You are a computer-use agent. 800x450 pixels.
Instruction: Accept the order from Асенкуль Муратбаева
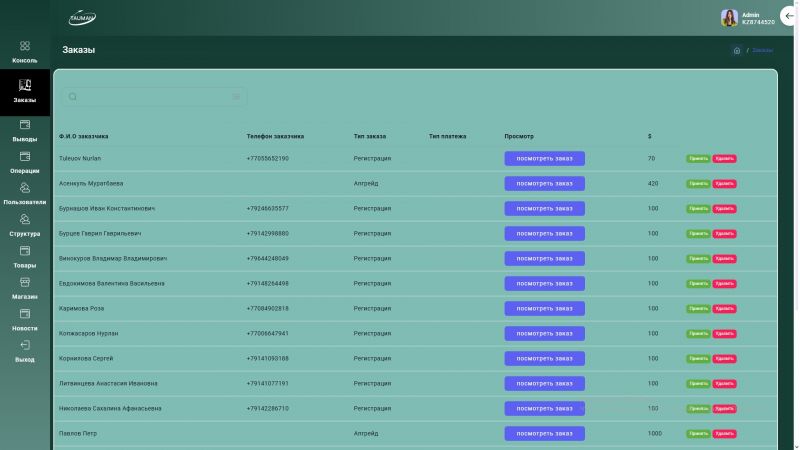pos(698,184)
